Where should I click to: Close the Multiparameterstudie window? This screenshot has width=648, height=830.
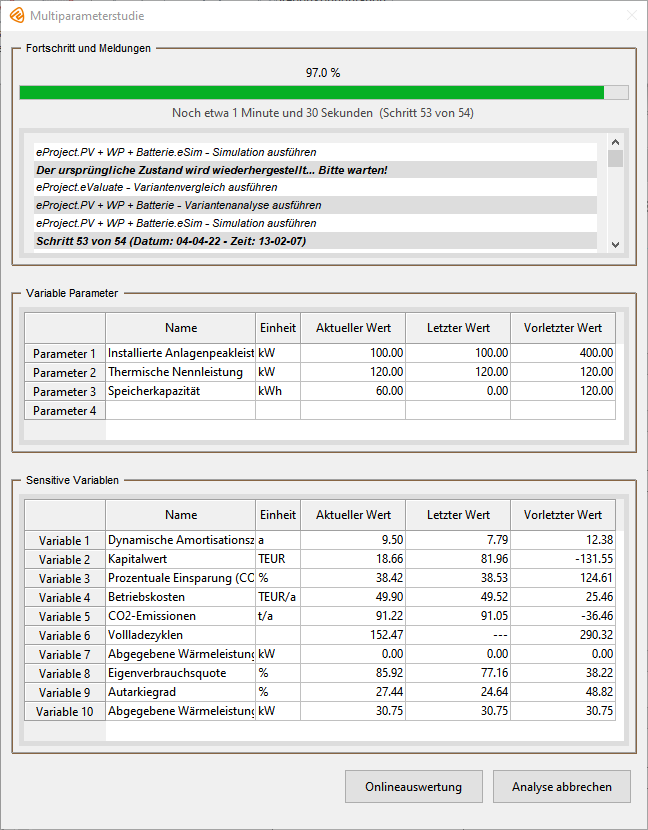(x=632, y=15)
